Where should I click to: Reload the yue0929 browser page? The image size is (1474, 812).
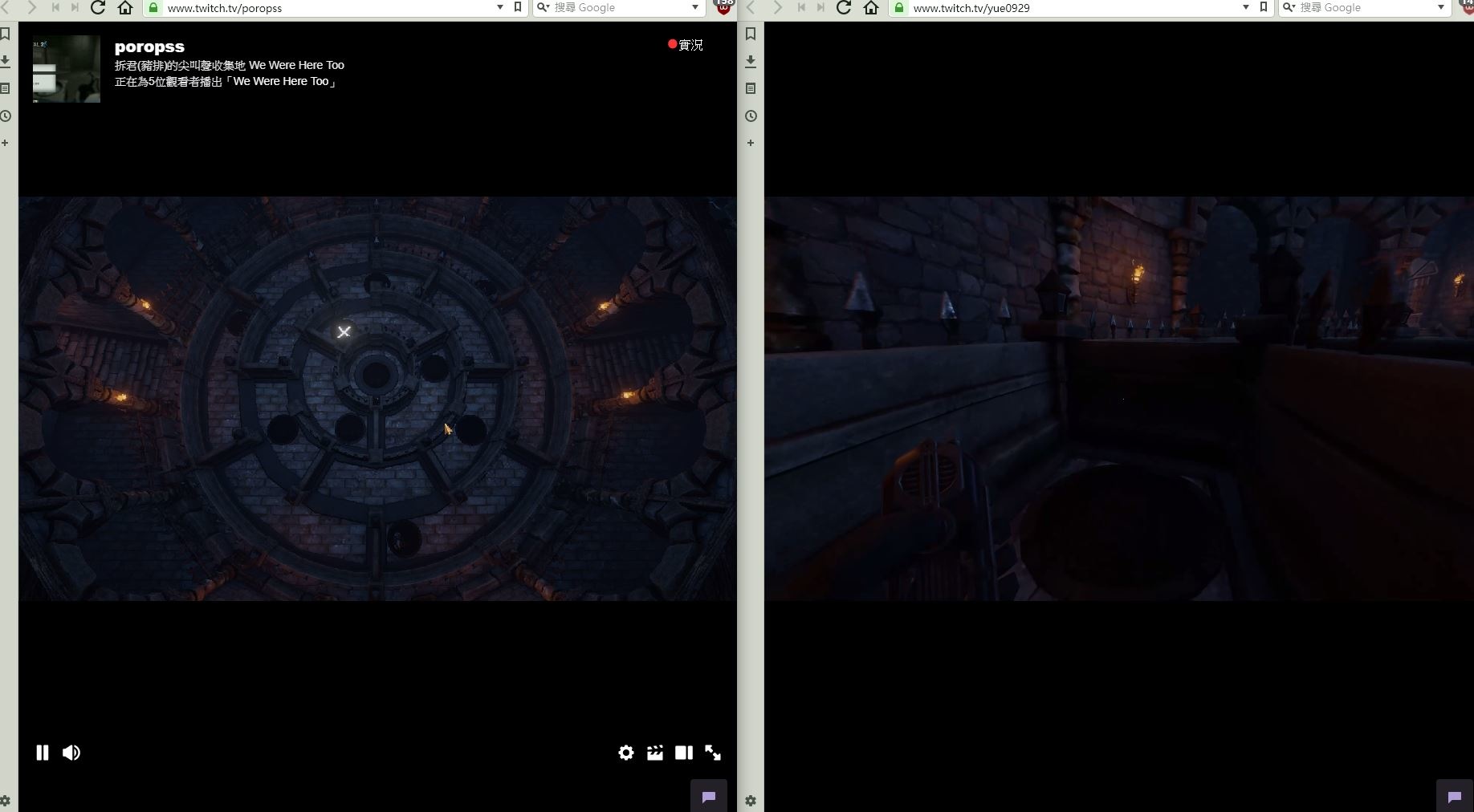coord(844,8)
